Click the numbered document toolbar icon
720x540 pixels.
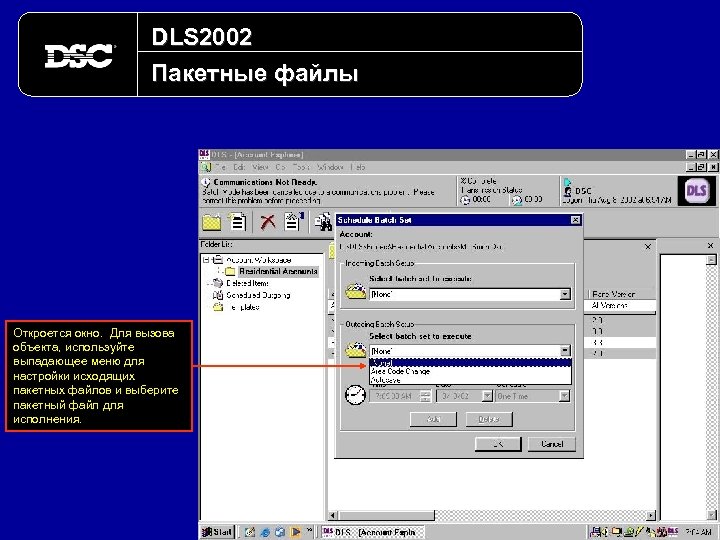(294, 221)
